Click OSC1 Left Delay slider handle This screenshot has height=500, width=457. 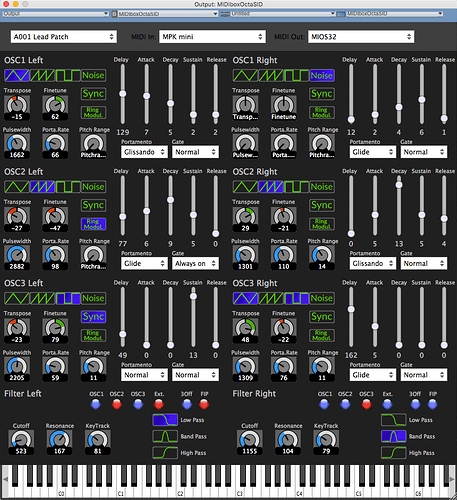123,94
